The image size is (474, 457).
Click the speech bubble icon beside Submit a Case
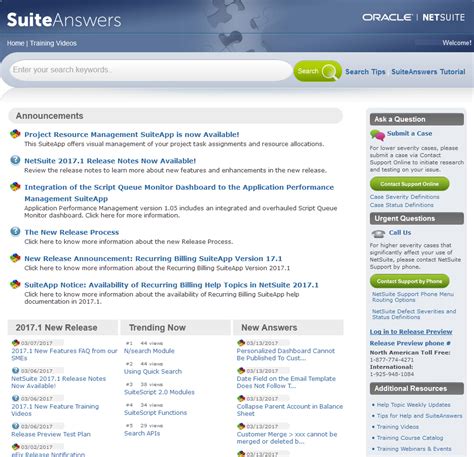tap(377, 135)
